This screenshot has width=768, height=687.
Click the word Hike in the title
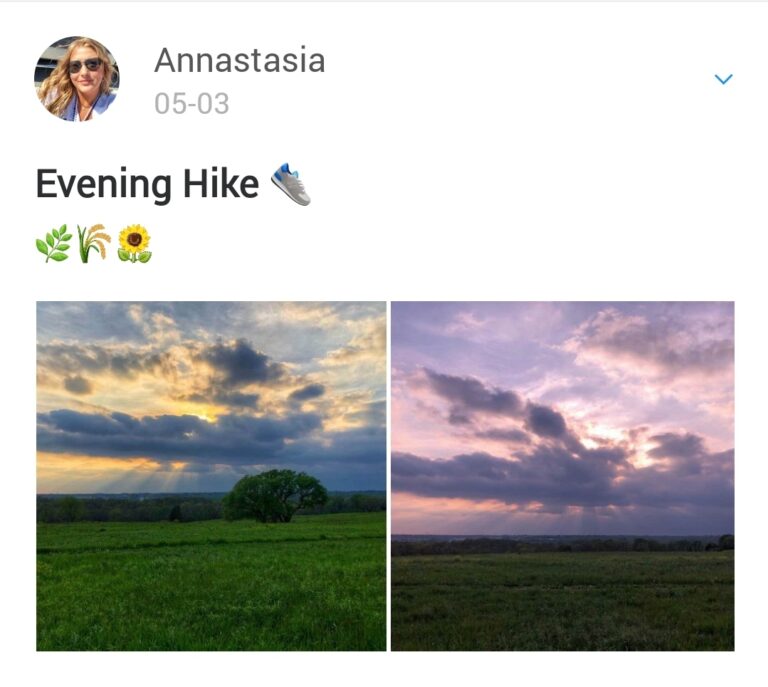tap(220, 184)
